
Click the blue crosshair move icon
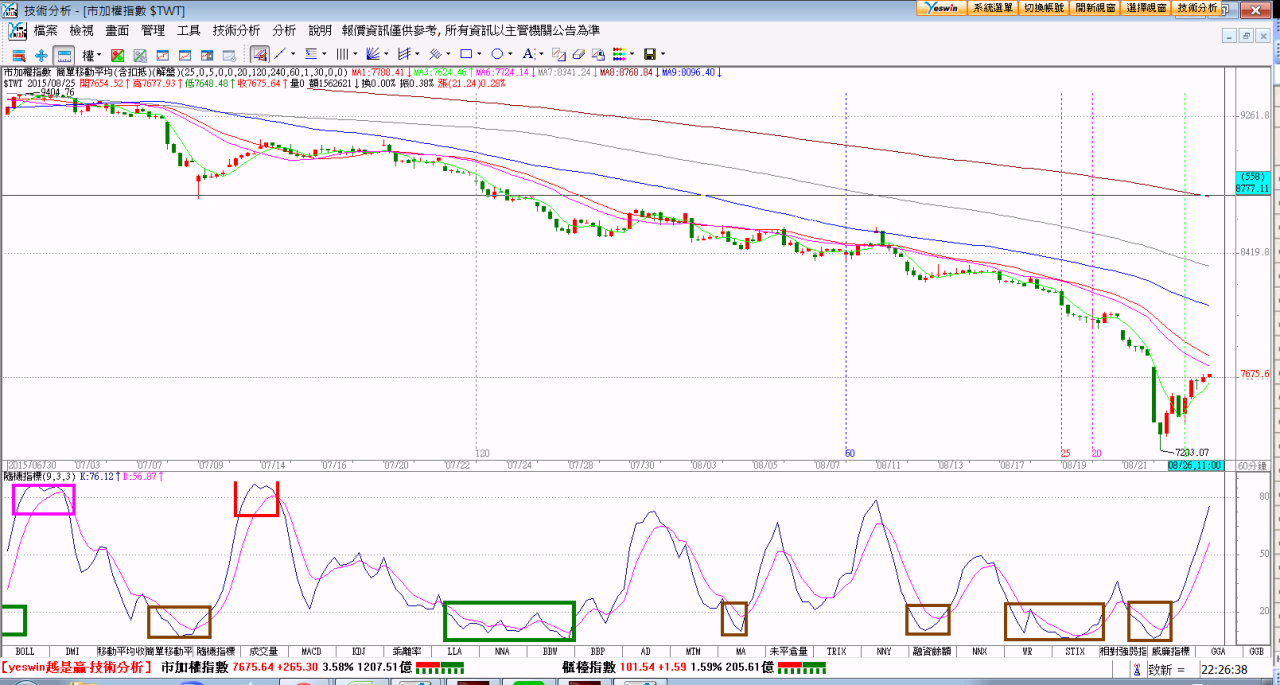(x=41, y=54)
